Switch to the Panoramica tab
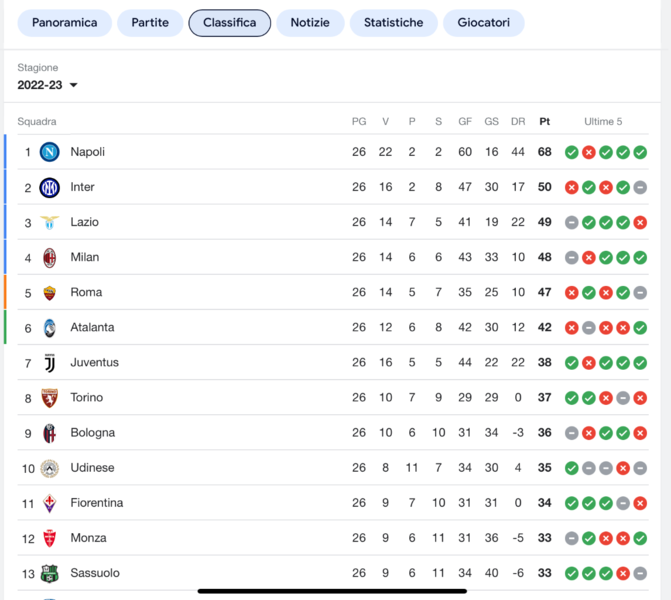 point(64,22)
